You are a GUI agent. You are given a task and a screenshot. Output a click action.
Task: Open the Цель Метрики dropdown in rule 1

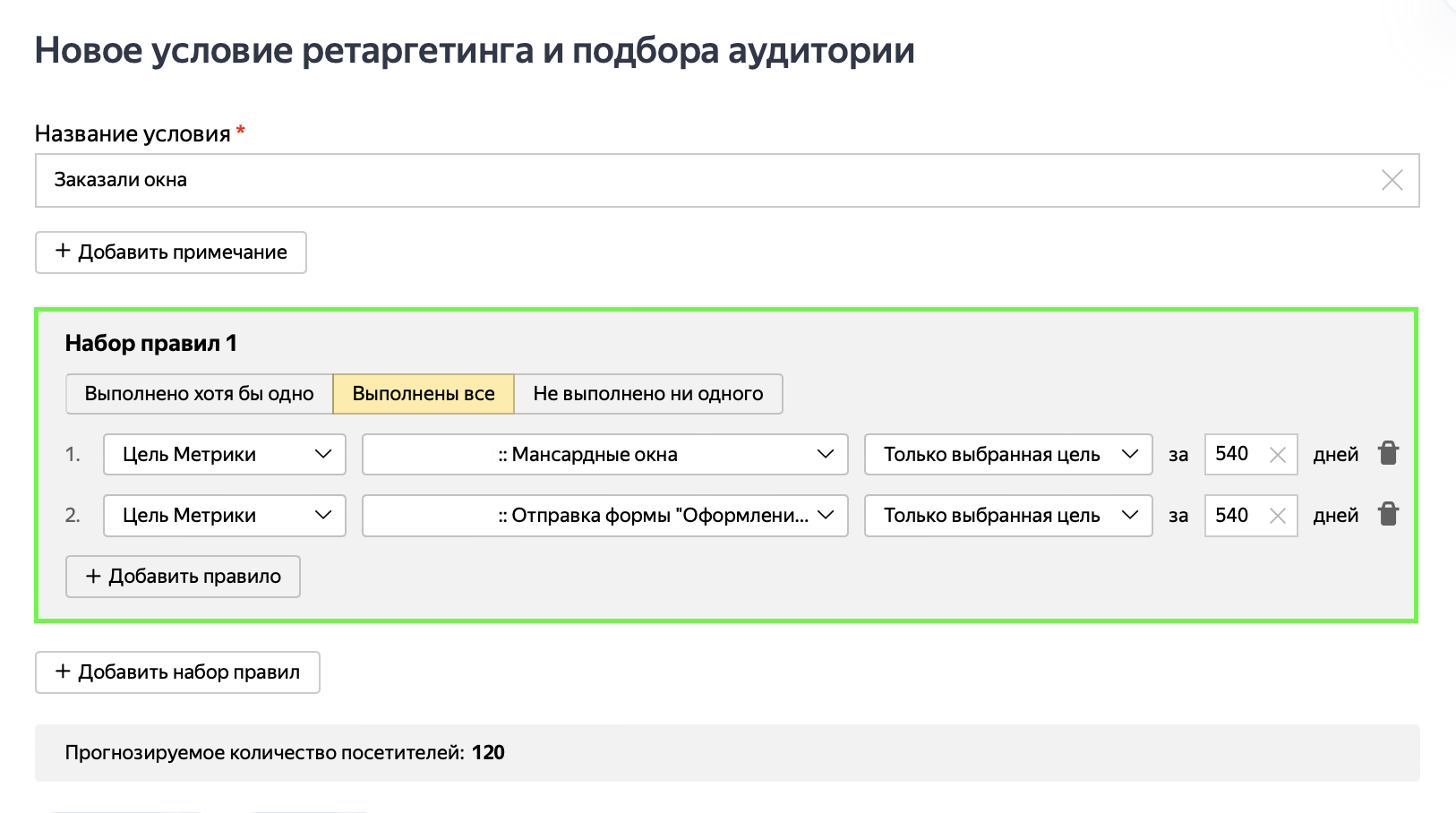click(223, 454)
